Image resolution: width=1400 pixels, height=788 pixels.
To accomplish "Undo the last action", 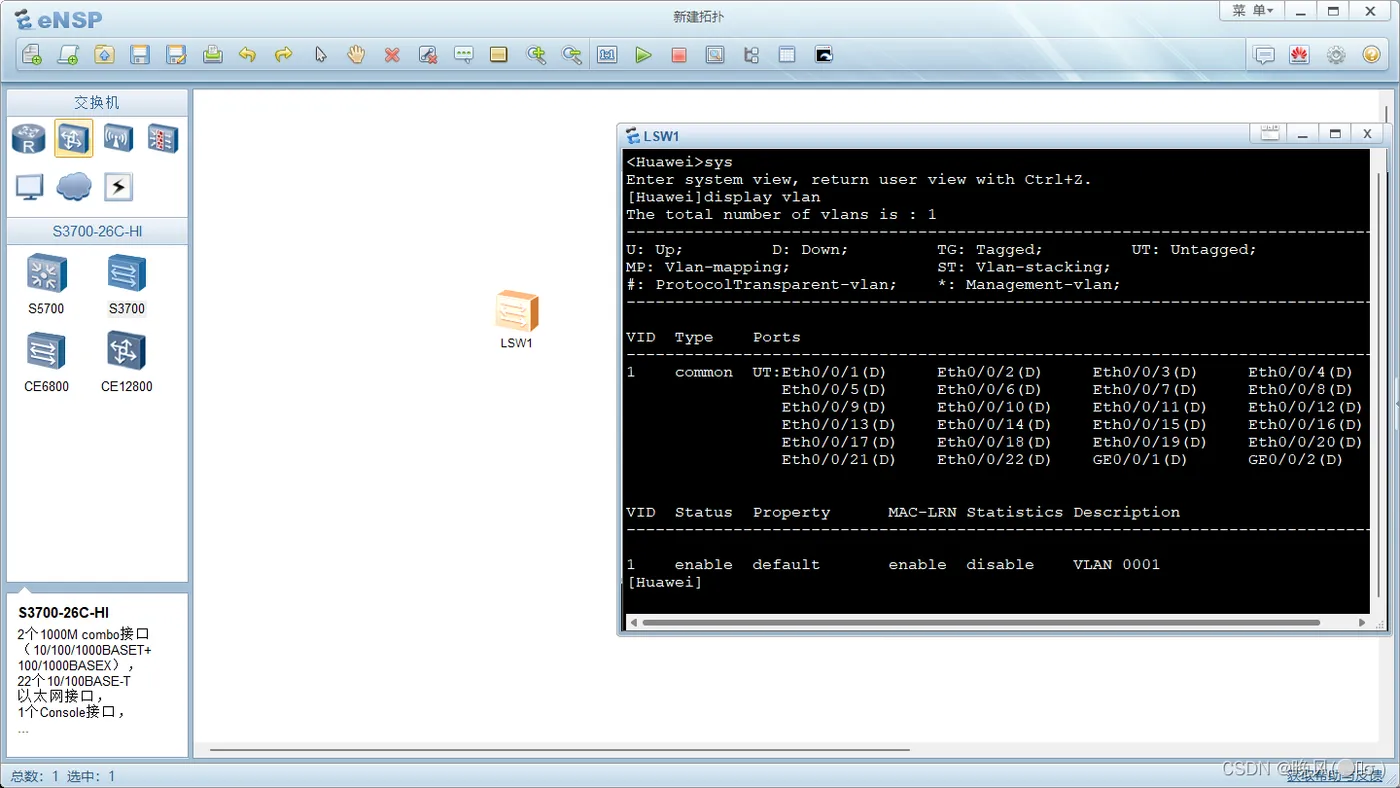I will pyautogui.click(x=248, y=55).
